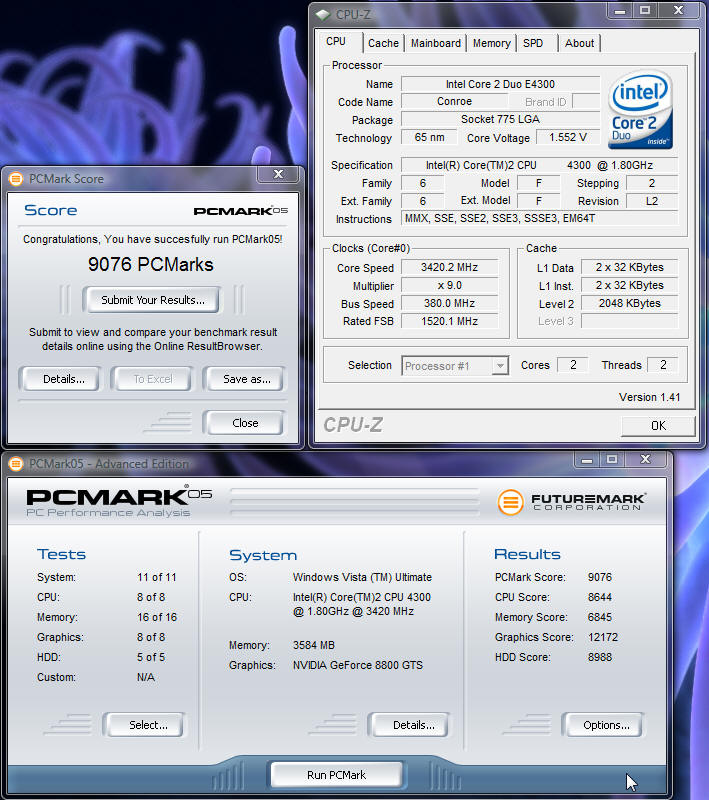The image size is (709, 800).
Task: Switch to the Cache tab
Action: (x=384, y=43)
